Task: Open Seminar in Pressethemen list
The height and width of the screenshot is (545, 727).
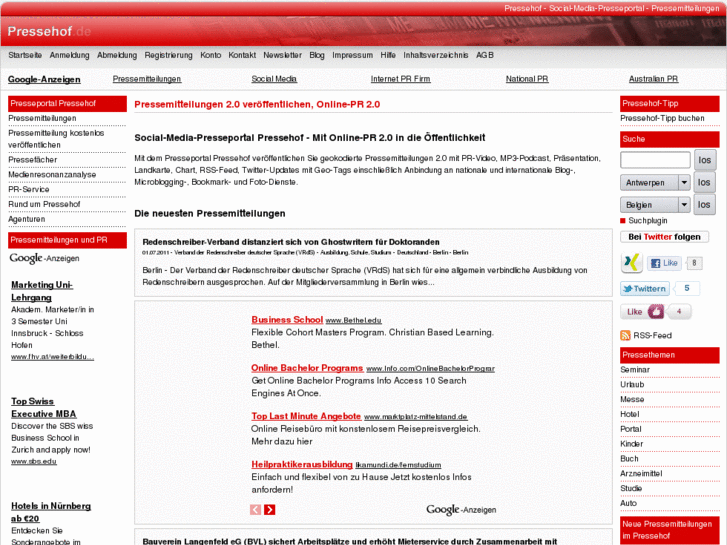Action: click(x=635, y=370)
